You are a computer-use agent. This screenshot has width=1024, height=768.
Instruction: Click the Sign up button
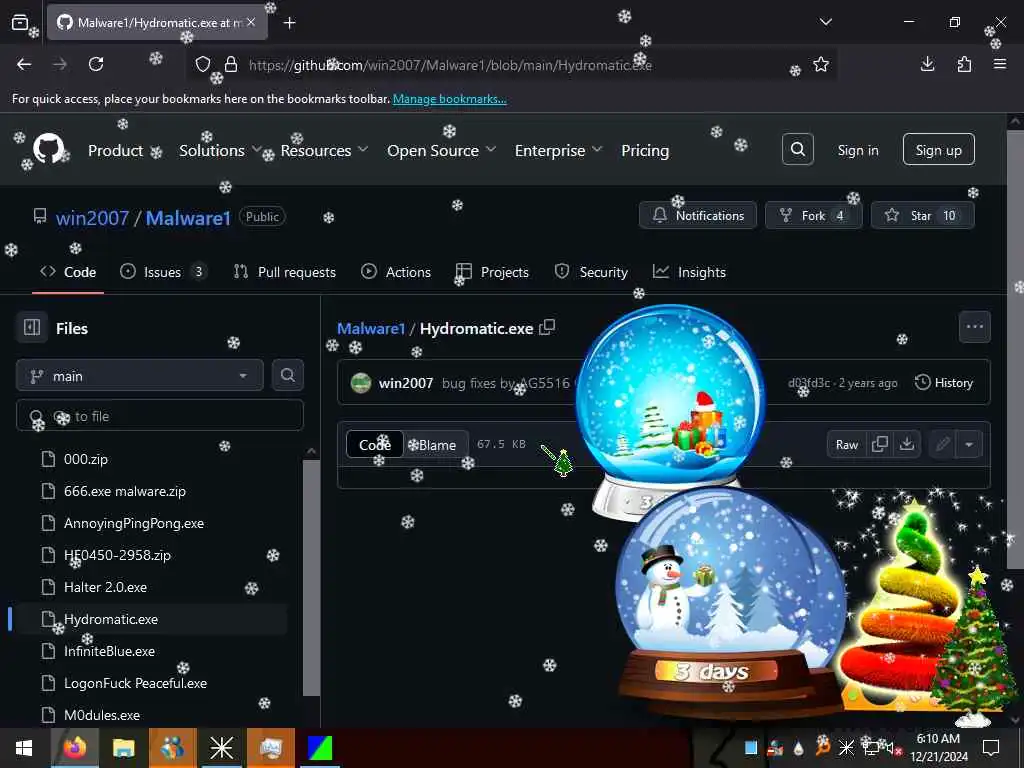(938, 150)
